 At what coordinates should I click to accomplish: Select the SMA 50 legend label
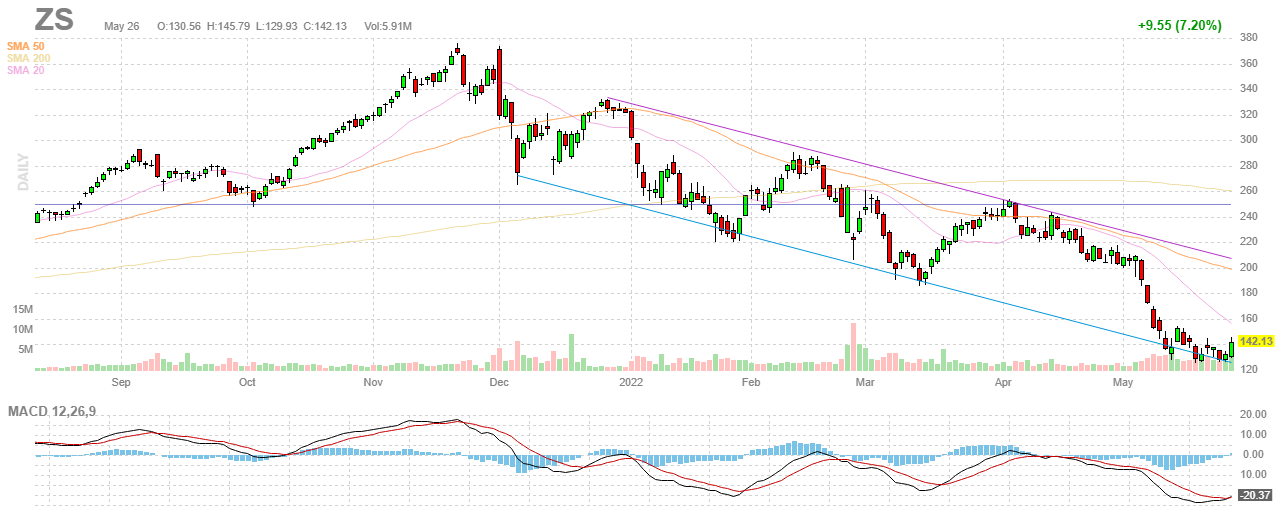point(25,46)
